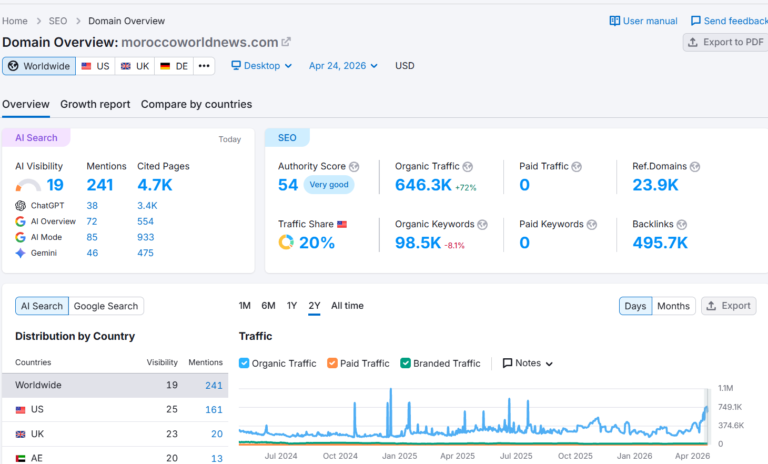Select the 1Y time range
Image resolution: width=768 pixels, height=464 pixels.
(291, 306)
